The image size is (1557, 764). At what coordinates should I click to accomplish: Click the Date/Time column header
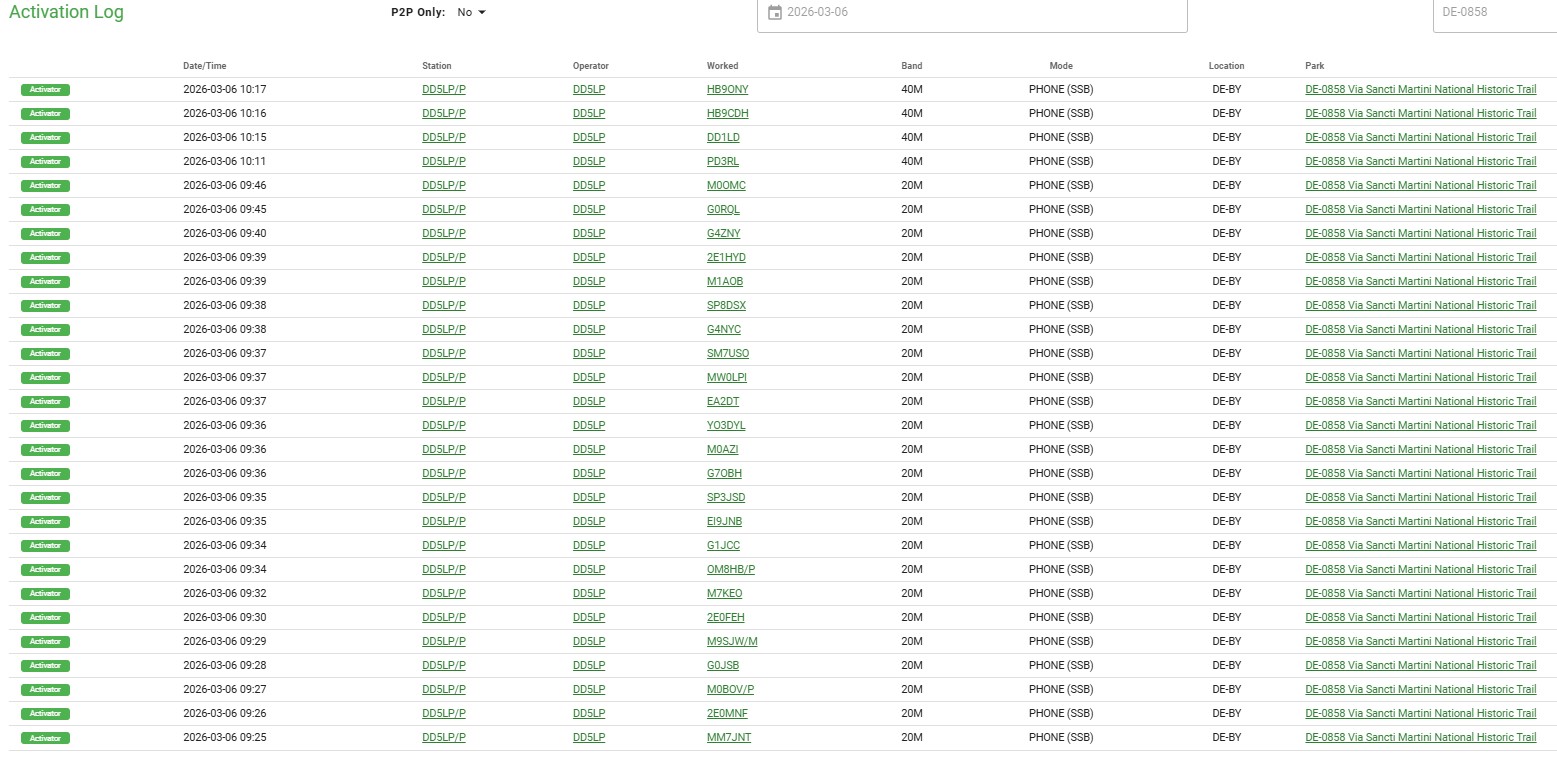204,66
